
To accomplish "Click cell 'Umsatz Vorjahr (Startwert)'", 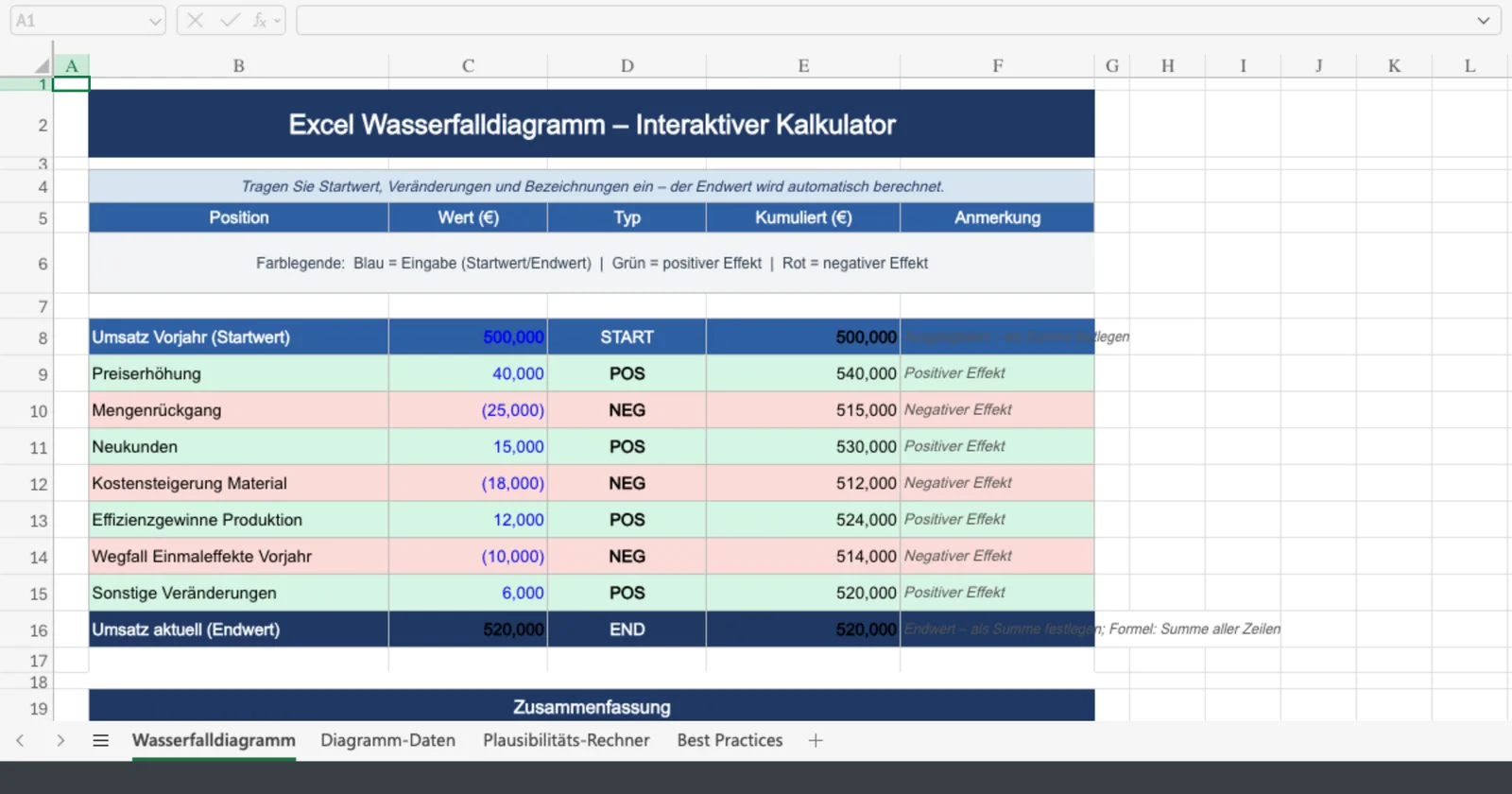I will pos(239,337).
